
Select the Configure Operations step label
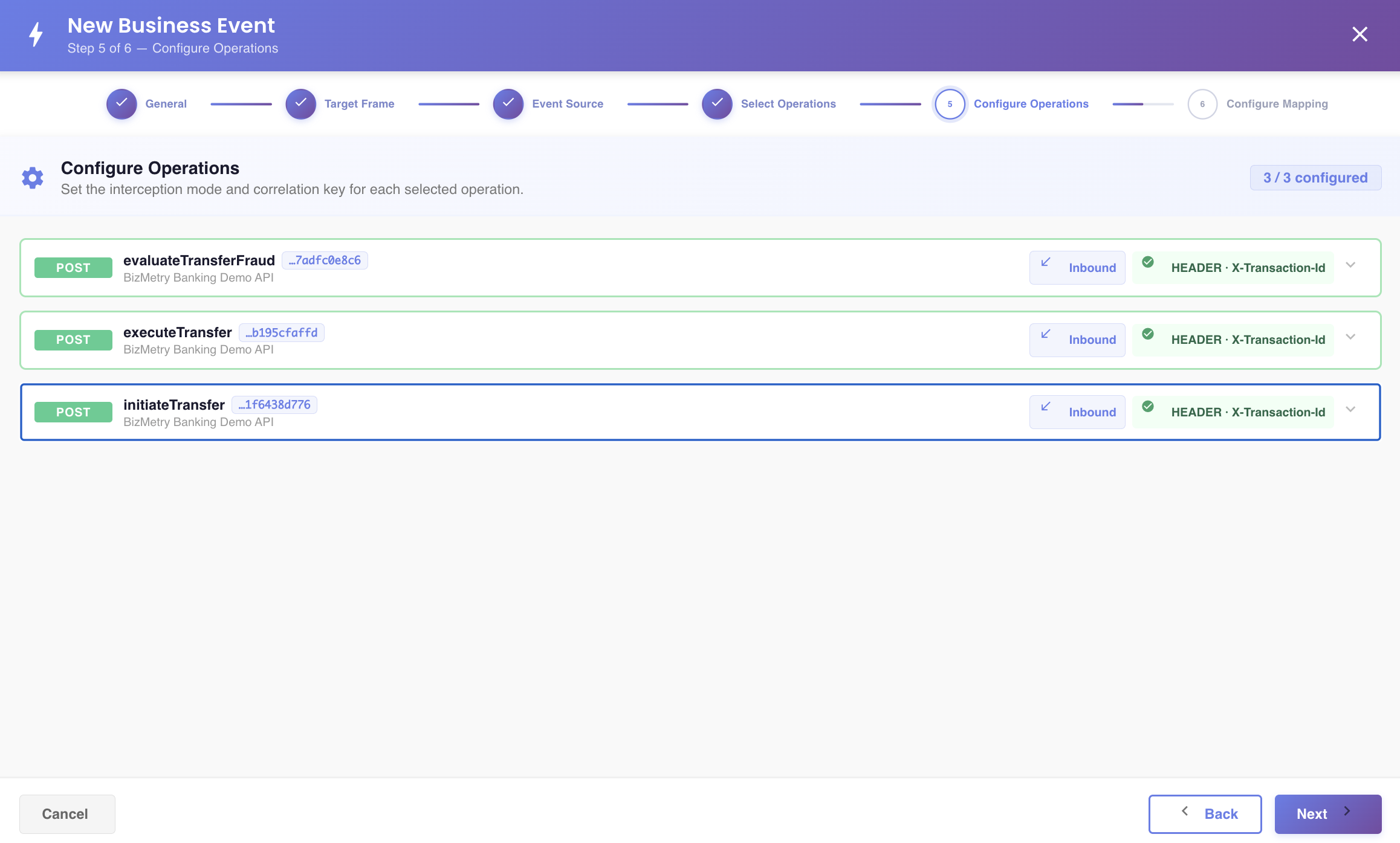(1031, 104)
